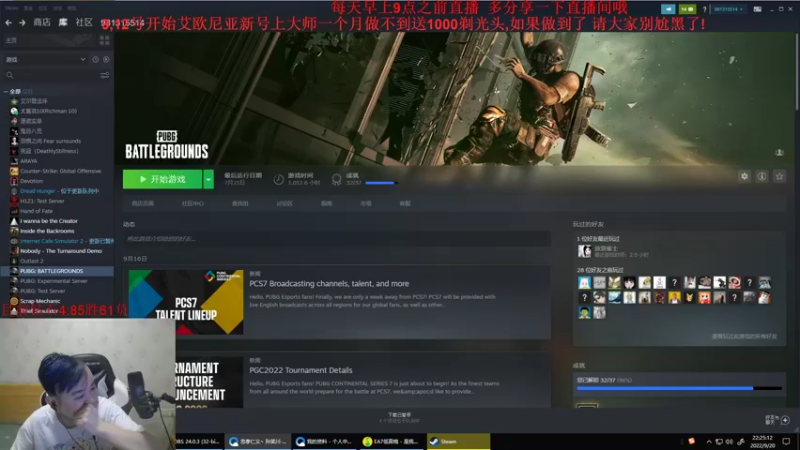Open the question mark help icon
The height and width of the screenshot is (450, 800).
[x=705, y=9]
